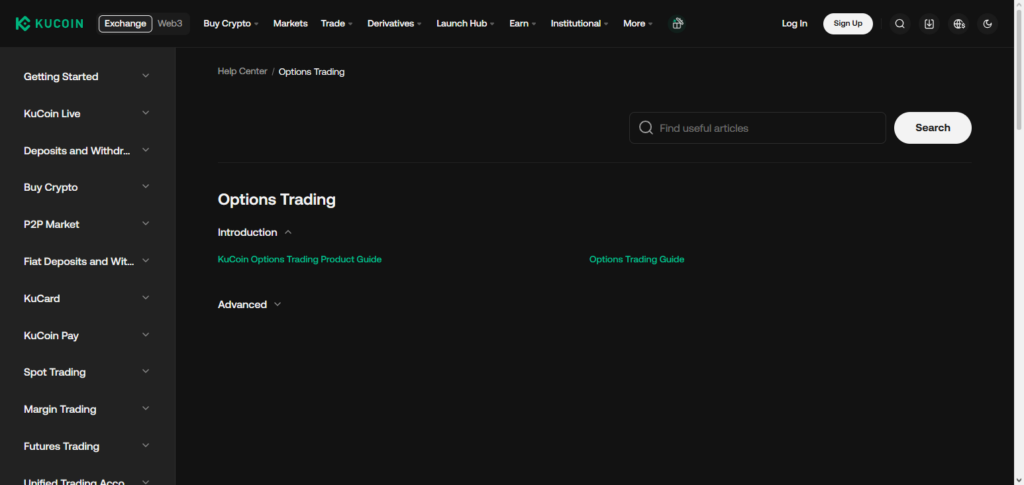Go to Help Center breadcrumb
This screenshot has width=1024, height=485.
[x=242, y=71]
